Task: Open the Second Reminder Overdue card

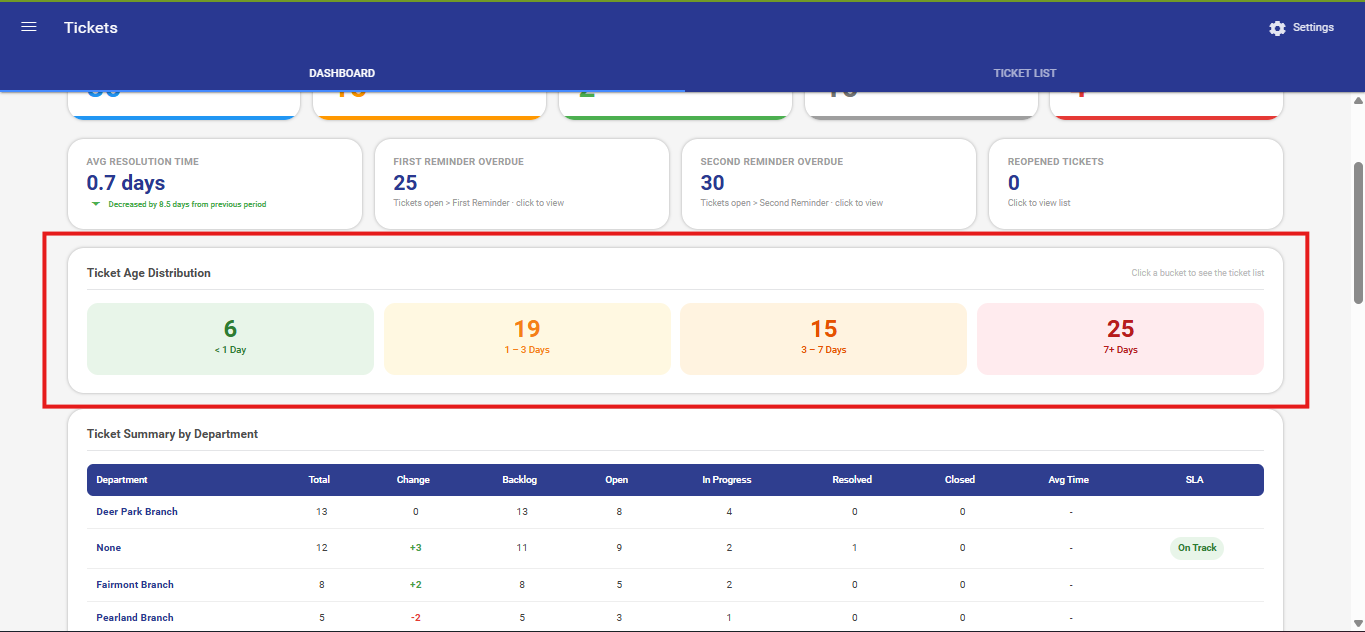Action: pos(828,184)
